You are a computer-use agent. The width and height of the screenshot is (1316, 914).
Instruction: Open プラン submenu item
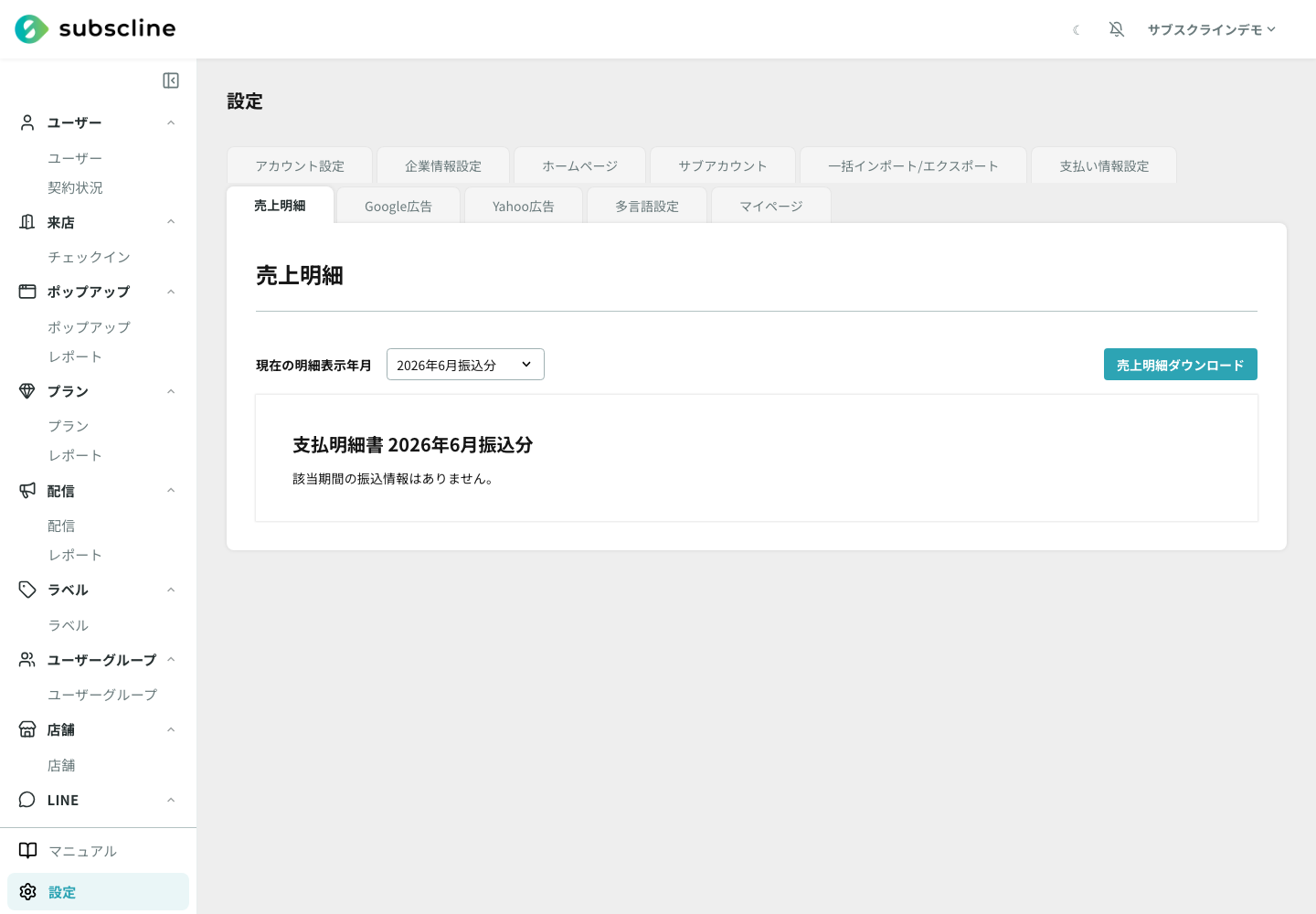(x=69, y=426)
